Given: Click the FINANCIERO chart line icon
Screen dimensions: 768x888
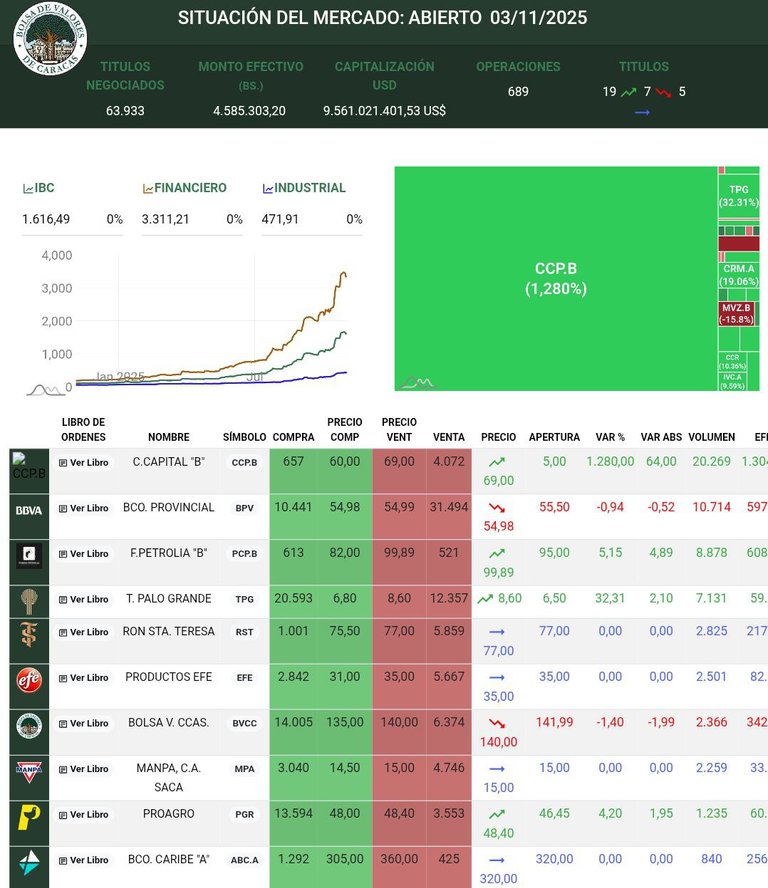Looking at the screenshot, I should coord(148,189).
